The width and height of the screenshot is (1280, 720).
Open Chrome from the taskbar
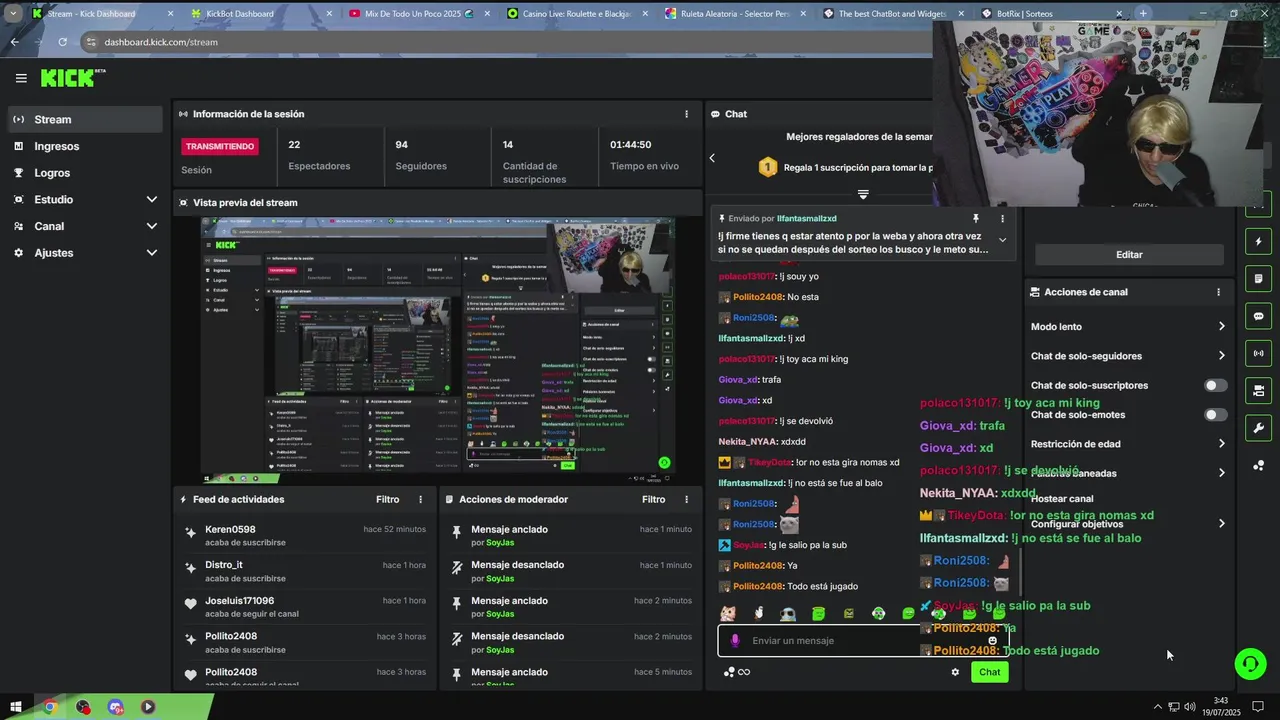(x=49, y=707)
